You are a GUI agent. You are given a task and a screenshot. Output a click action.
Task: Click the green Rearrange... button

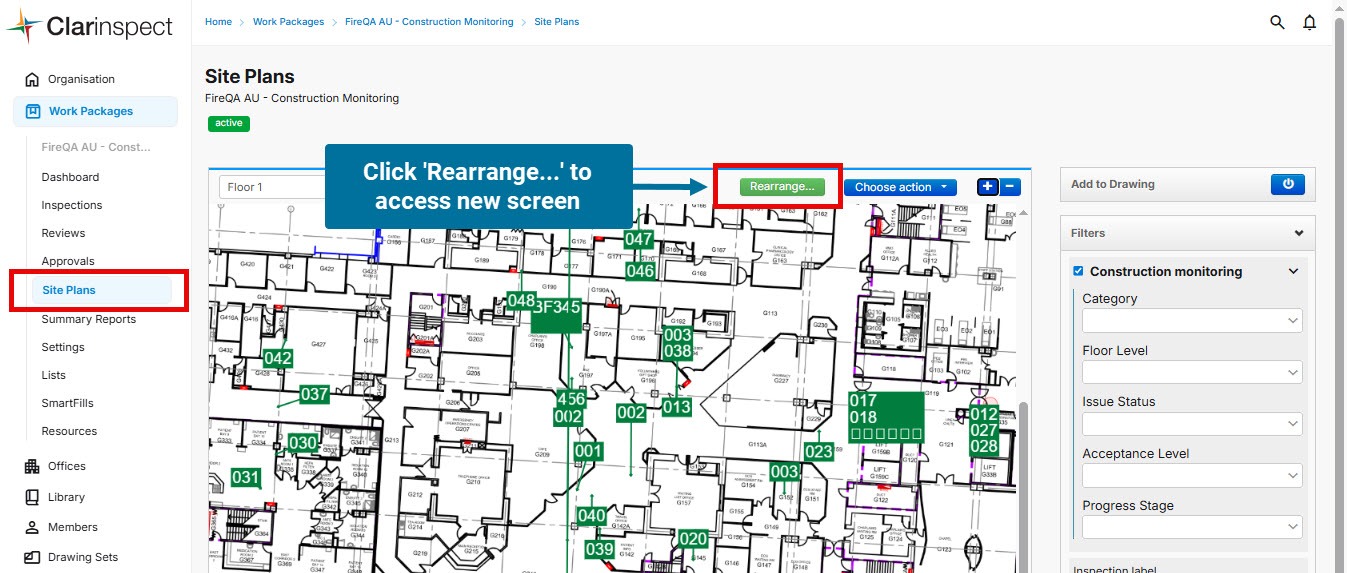pos(781,186)
